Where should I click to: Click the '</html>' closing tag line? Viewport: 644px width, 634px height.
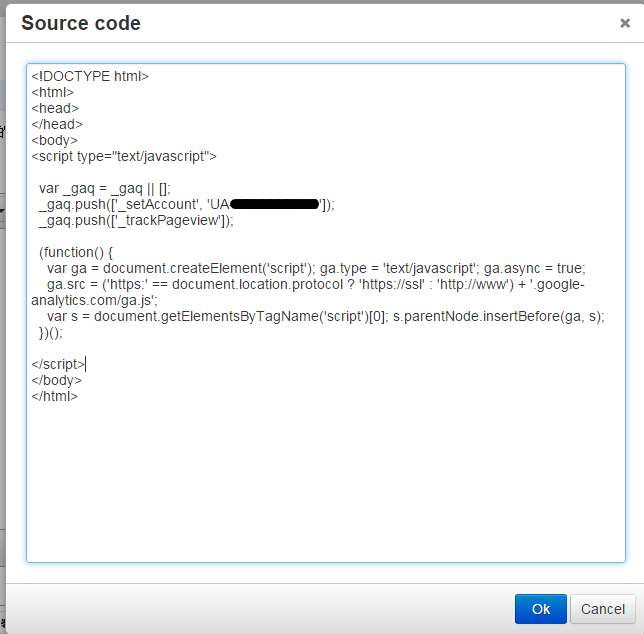click(x=55, y=397)
